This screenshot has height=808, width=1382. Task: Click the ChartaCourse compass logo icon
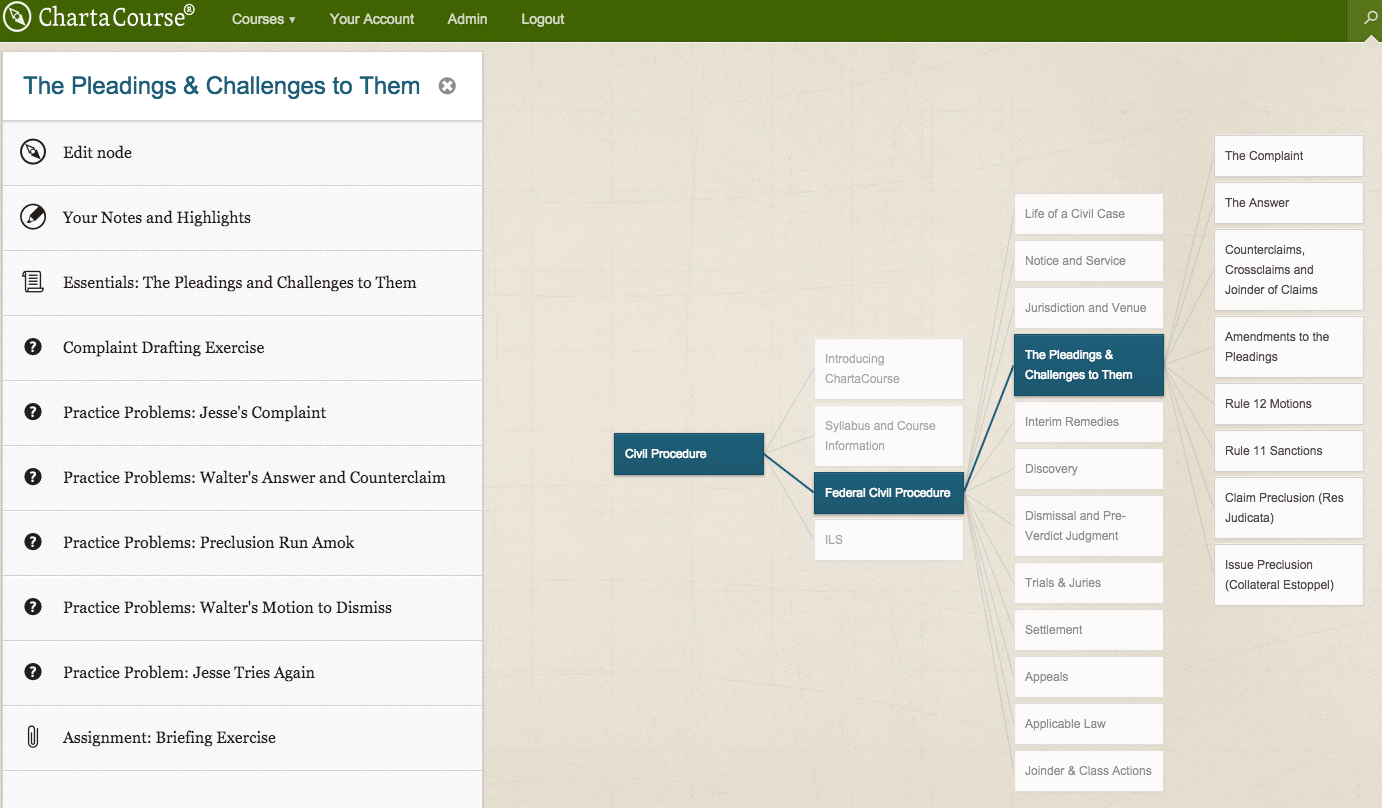pyautogui.click(x=18, y=18)
